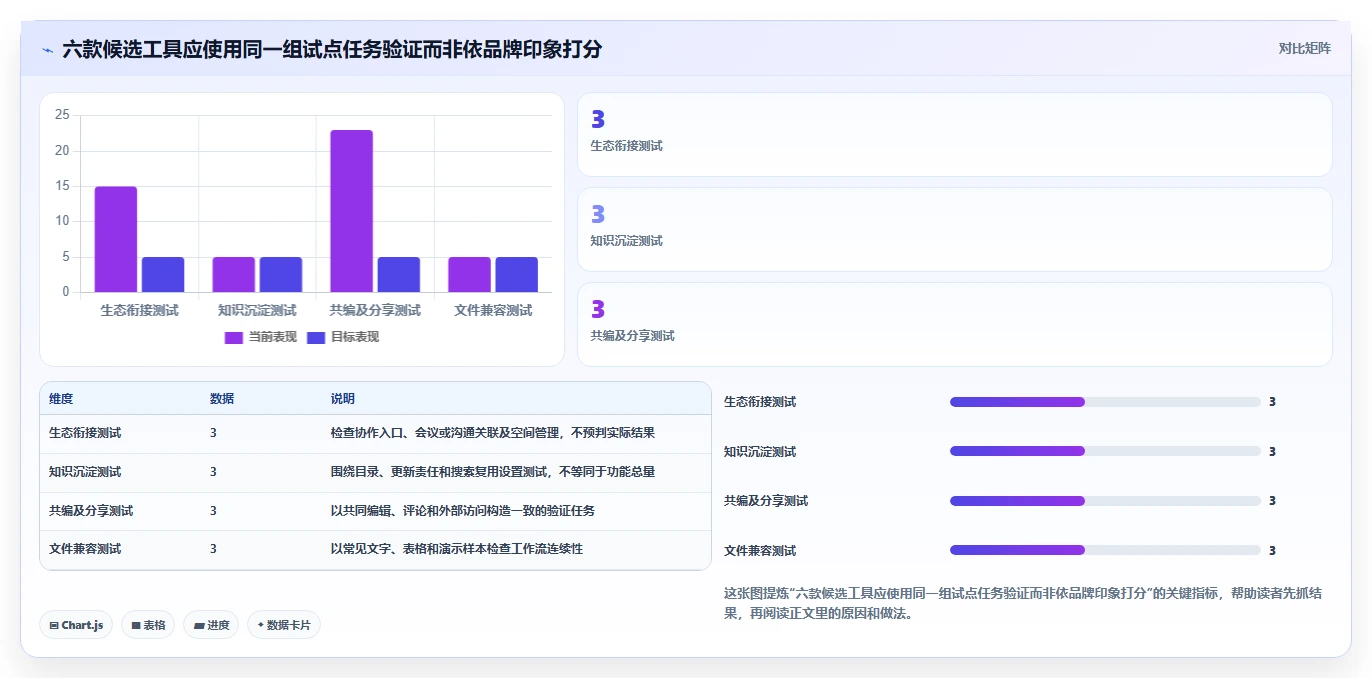This screenshot has width=1372, height=678.
Task: Click the 共编及分享测试 当前表现 bar in chart
Action: (351, 211)
